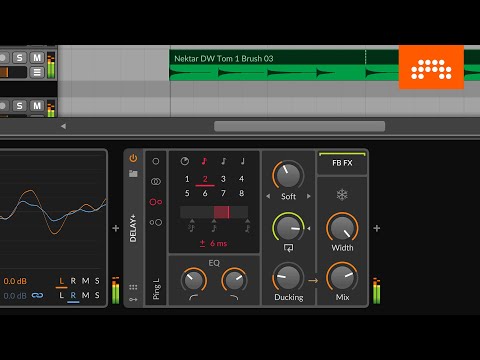Click the red time offset slider
This screenshot has width=480, height=360.
pos(214,212)
